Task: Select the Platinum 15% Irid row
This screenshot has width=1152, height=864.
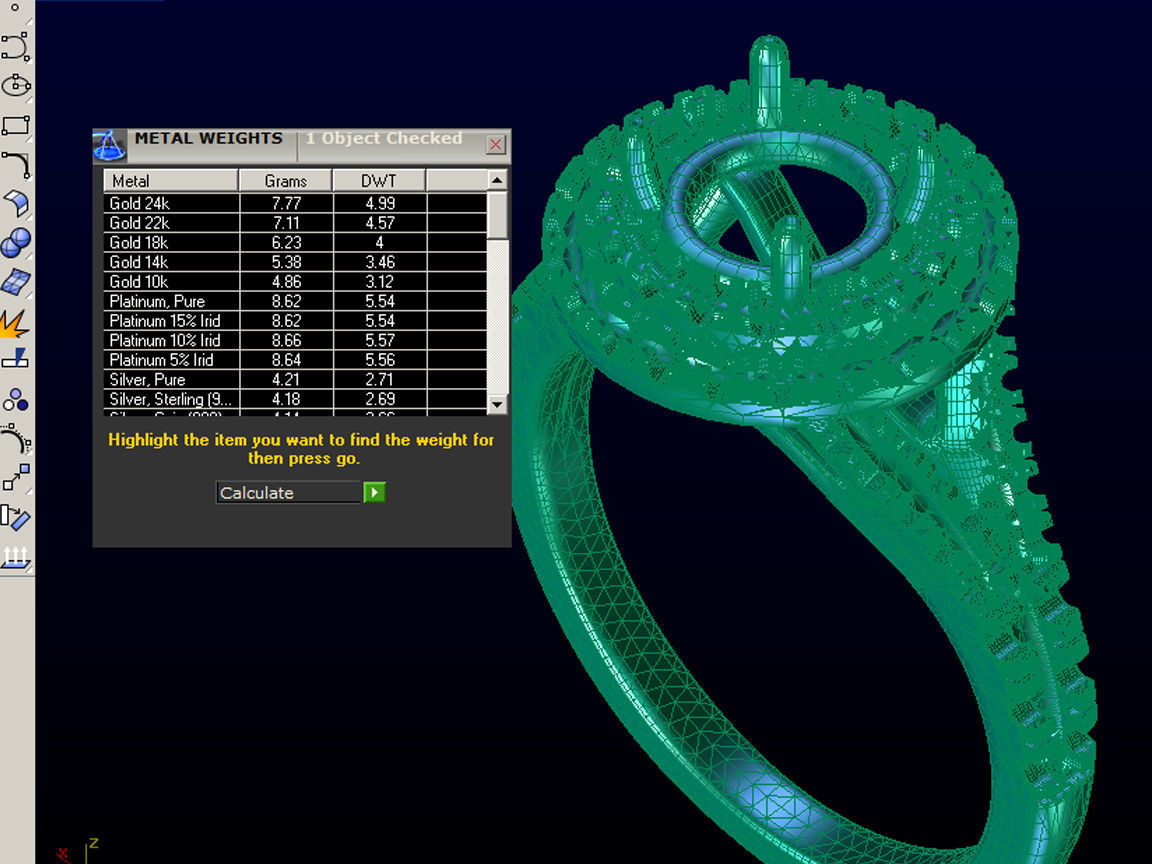Action: tap(295, 320)
